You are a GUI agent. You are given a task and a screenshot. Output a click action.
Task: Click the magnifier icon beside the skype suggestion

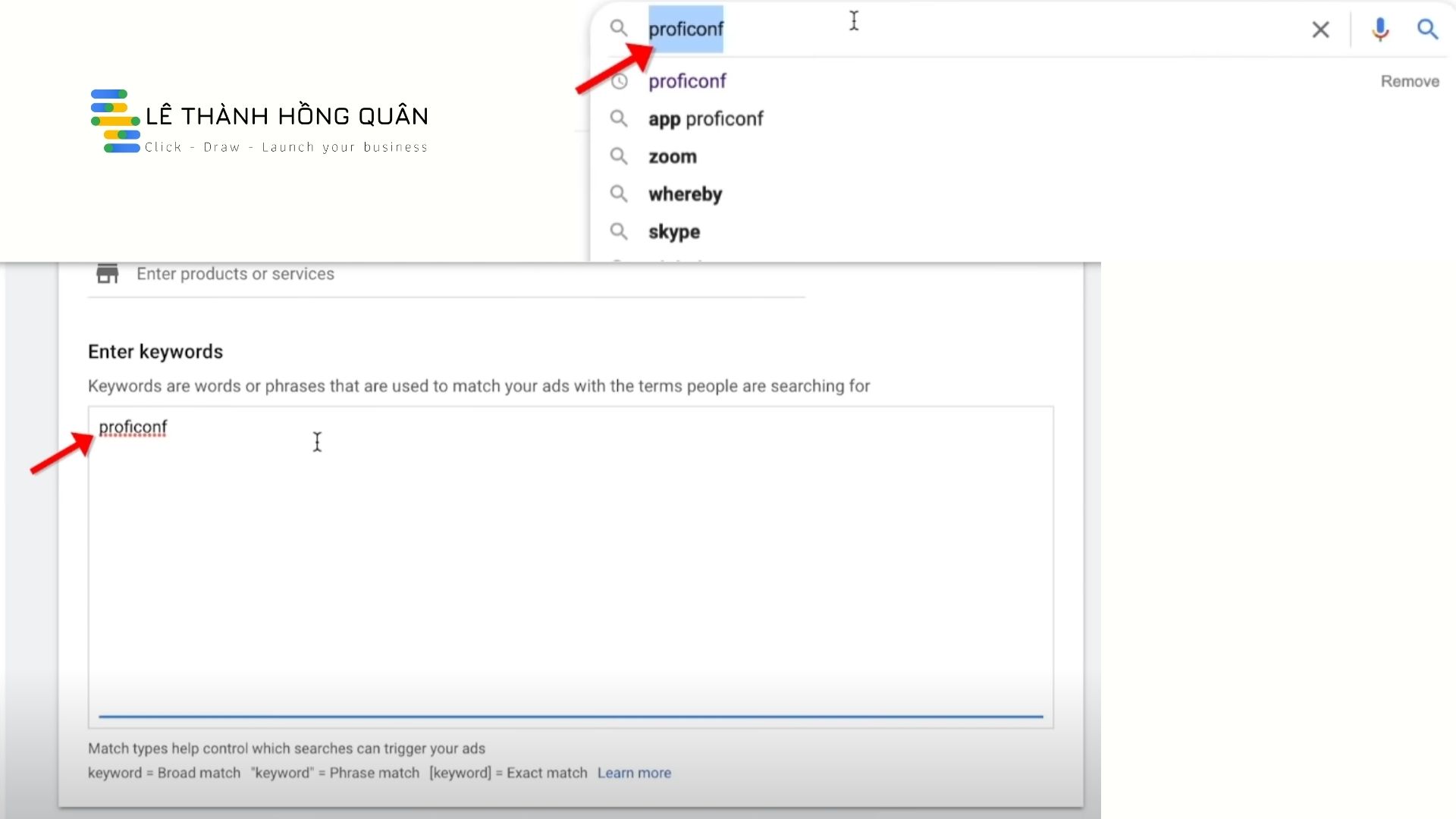pyautogui.click(x=619, y=231)
